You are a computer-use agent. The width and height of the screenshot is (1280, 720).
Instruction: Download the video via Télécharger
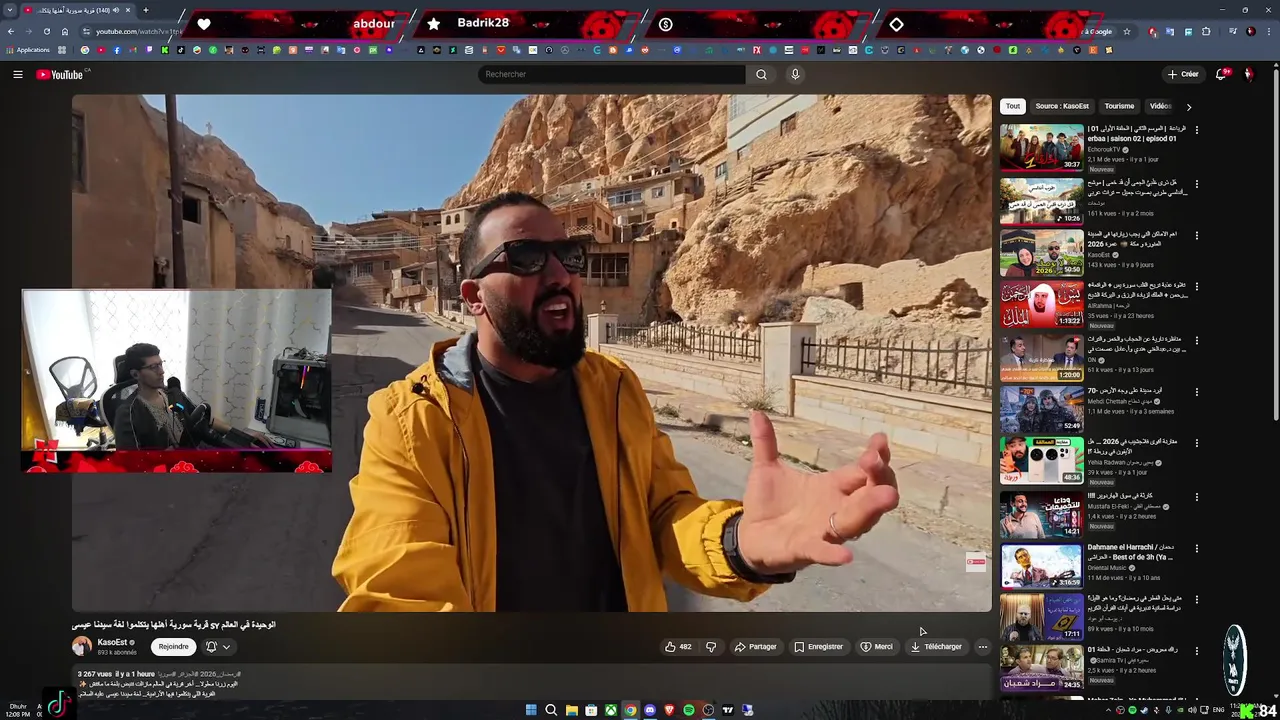click(935, 647)
